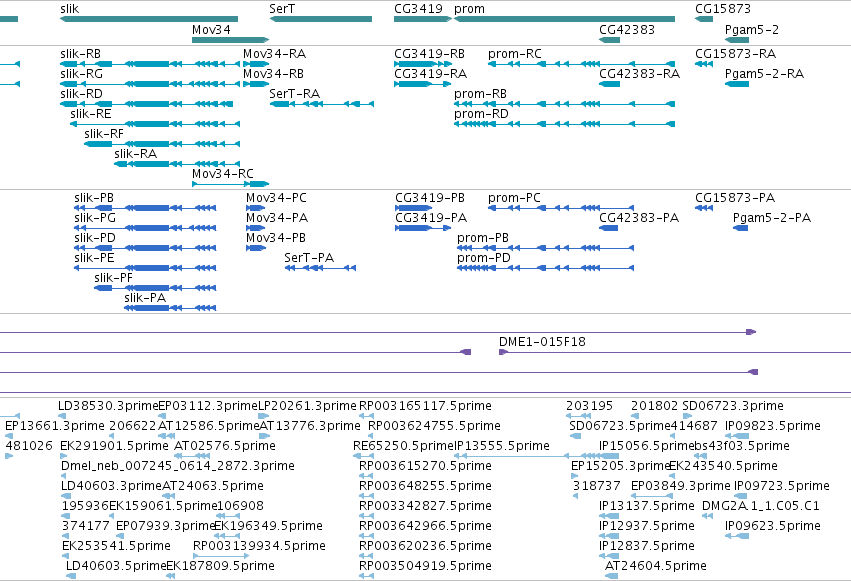Select the Mov34 gene label
851x581 pixels.
click(x=211, y=30)
